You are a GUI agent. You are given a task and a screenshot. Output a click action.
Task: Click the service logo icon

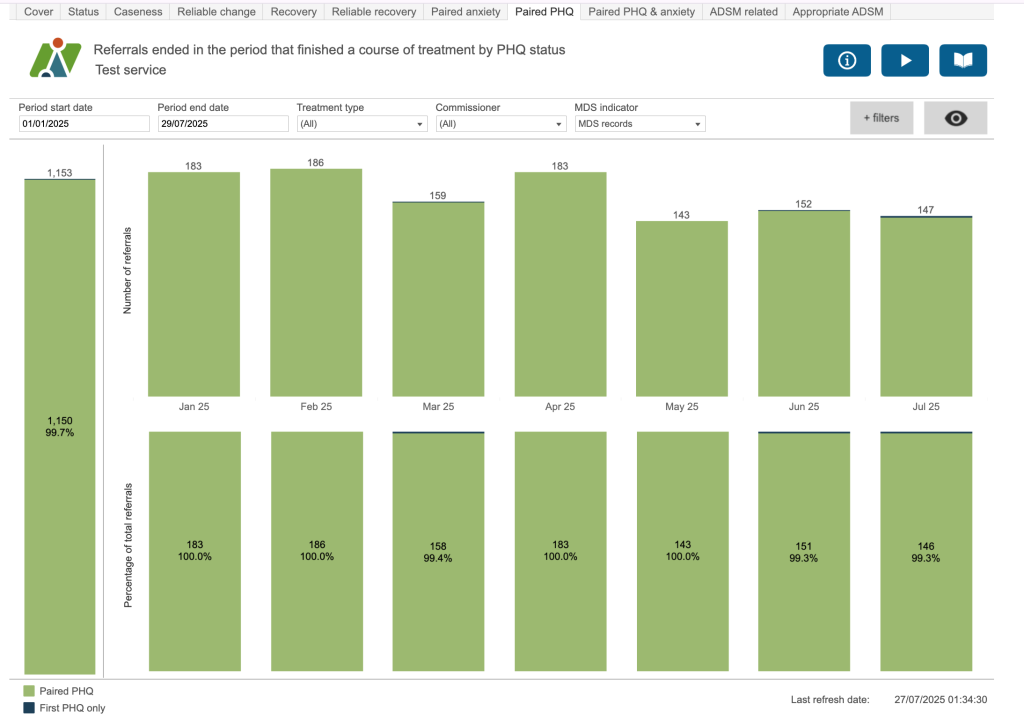tap(55, 59)
